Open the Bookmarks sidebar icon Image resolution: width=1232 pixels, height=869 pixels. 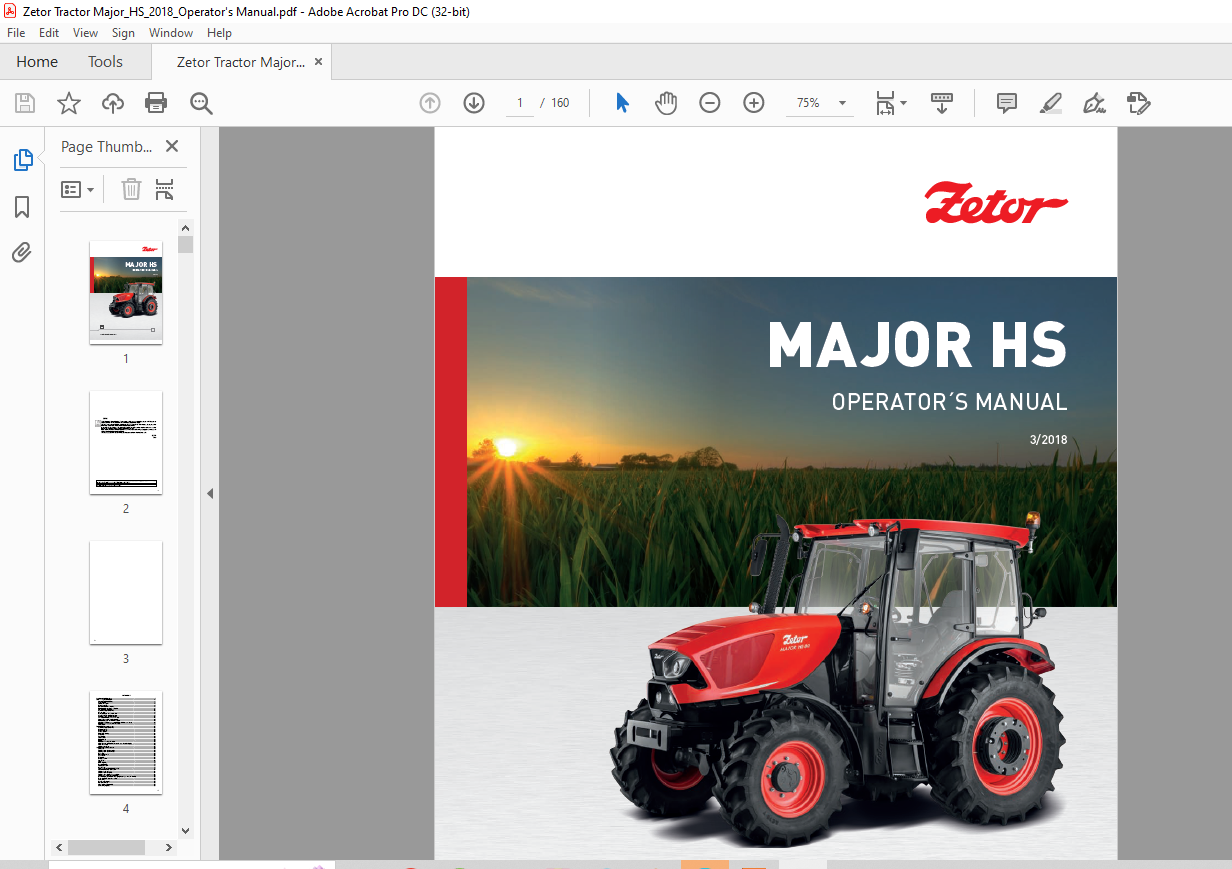22,207
